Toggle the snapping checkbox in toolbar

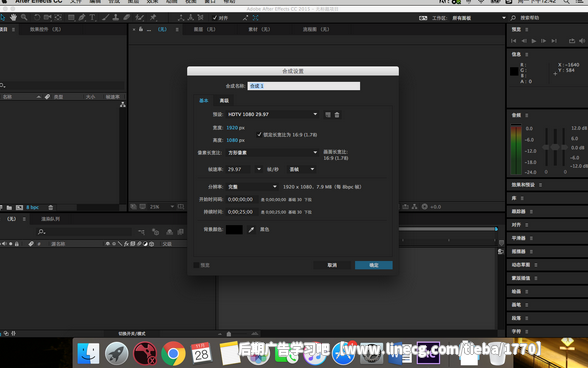215,18
